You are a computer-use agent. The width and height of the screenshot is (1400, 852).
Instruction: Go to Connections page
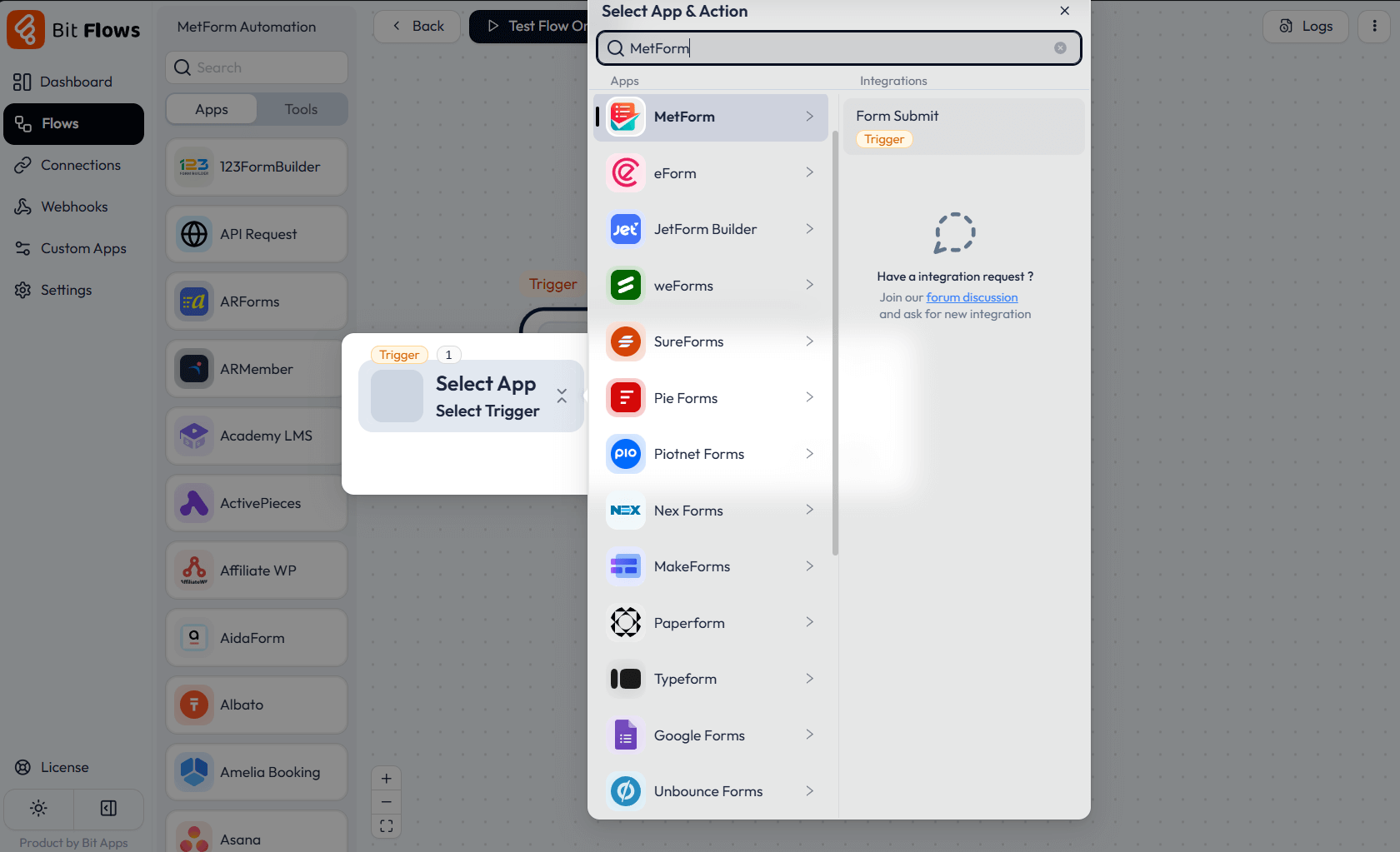[73, 165]
